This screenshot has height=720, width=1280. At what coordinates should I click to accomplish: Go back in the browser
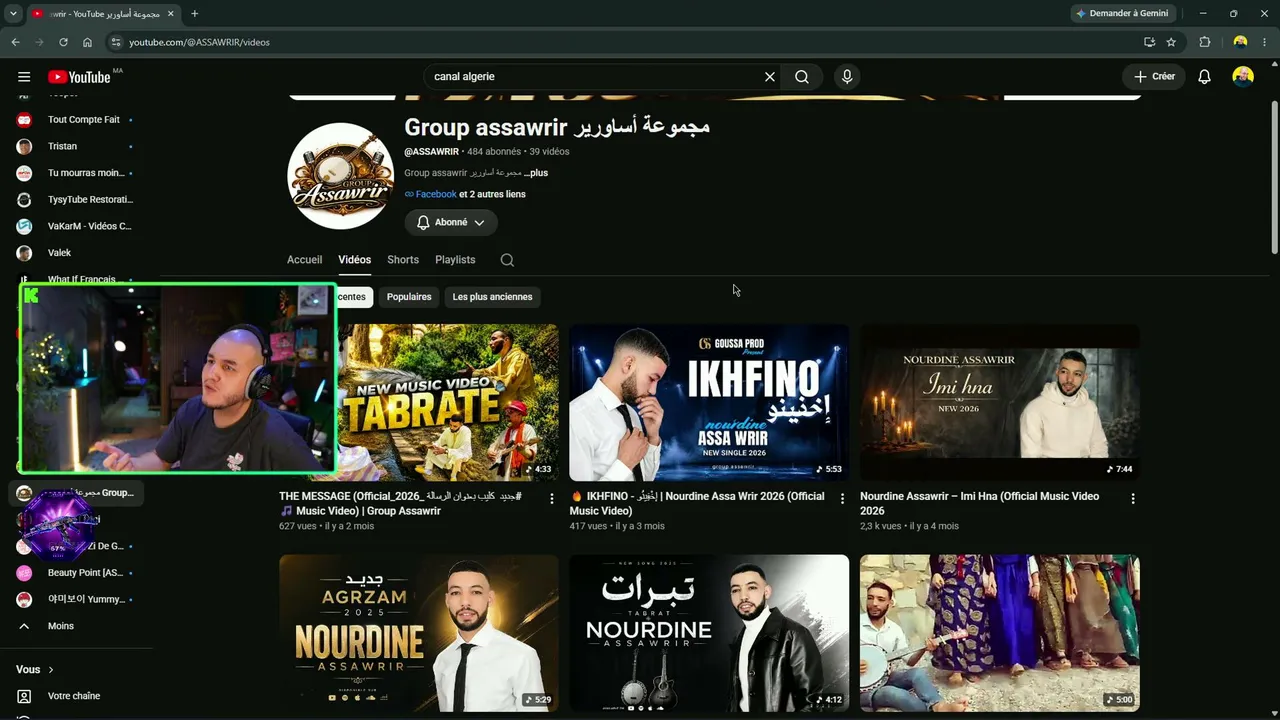pyautogui.click(x=15, y=42)
